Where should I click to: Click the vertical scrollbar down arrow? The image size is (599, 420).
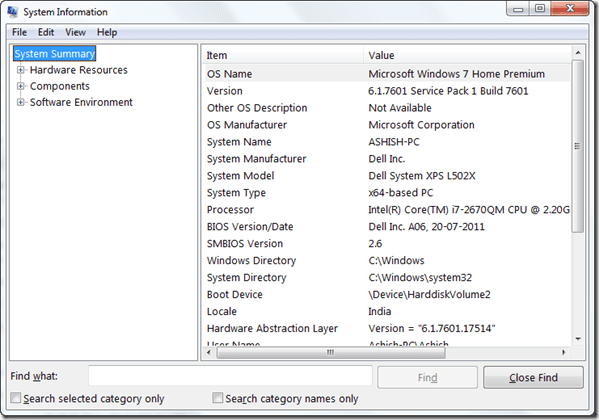click(x=578, y=339)
